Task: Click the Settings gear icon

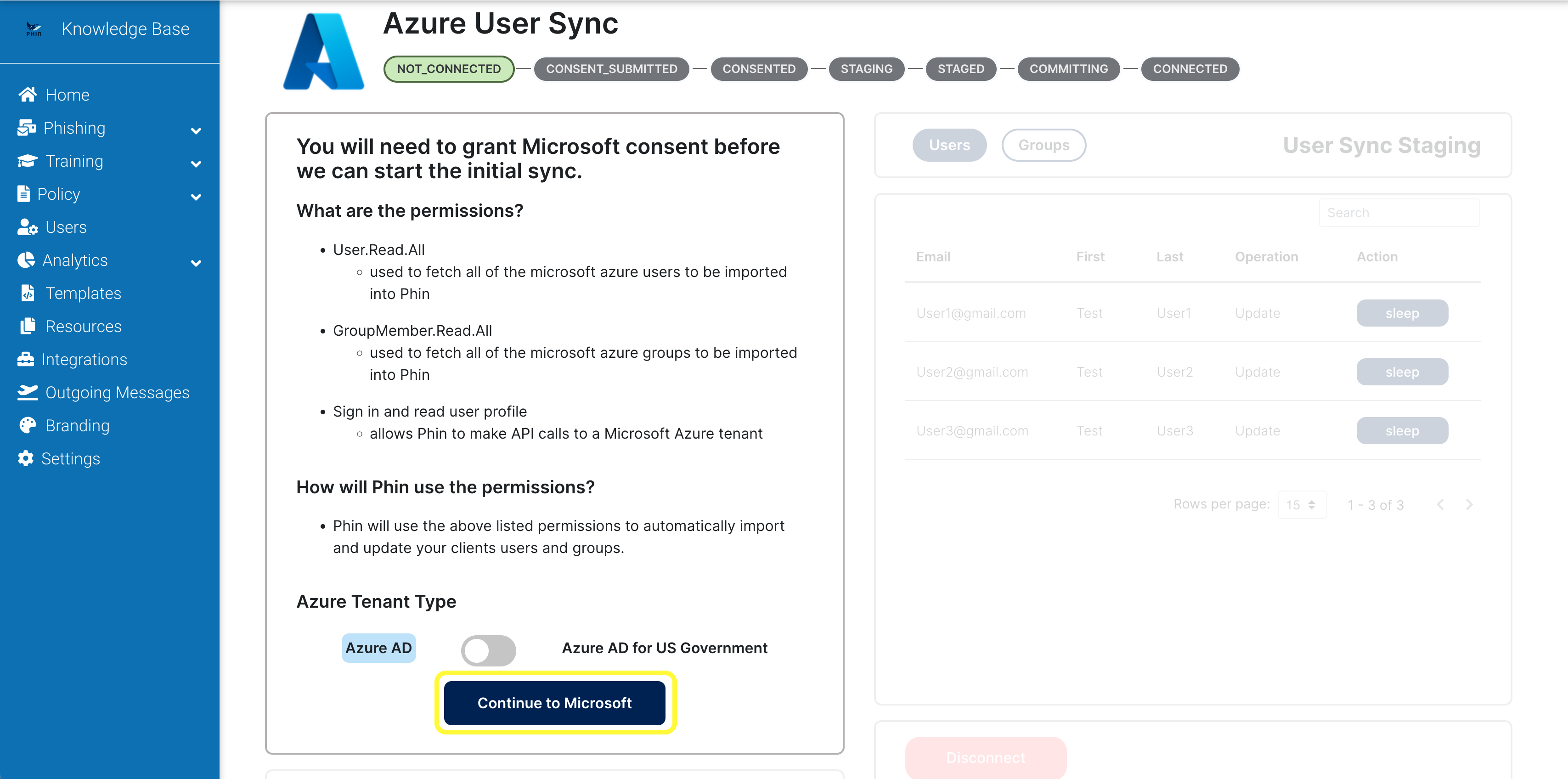Action: tap(26, 458)
